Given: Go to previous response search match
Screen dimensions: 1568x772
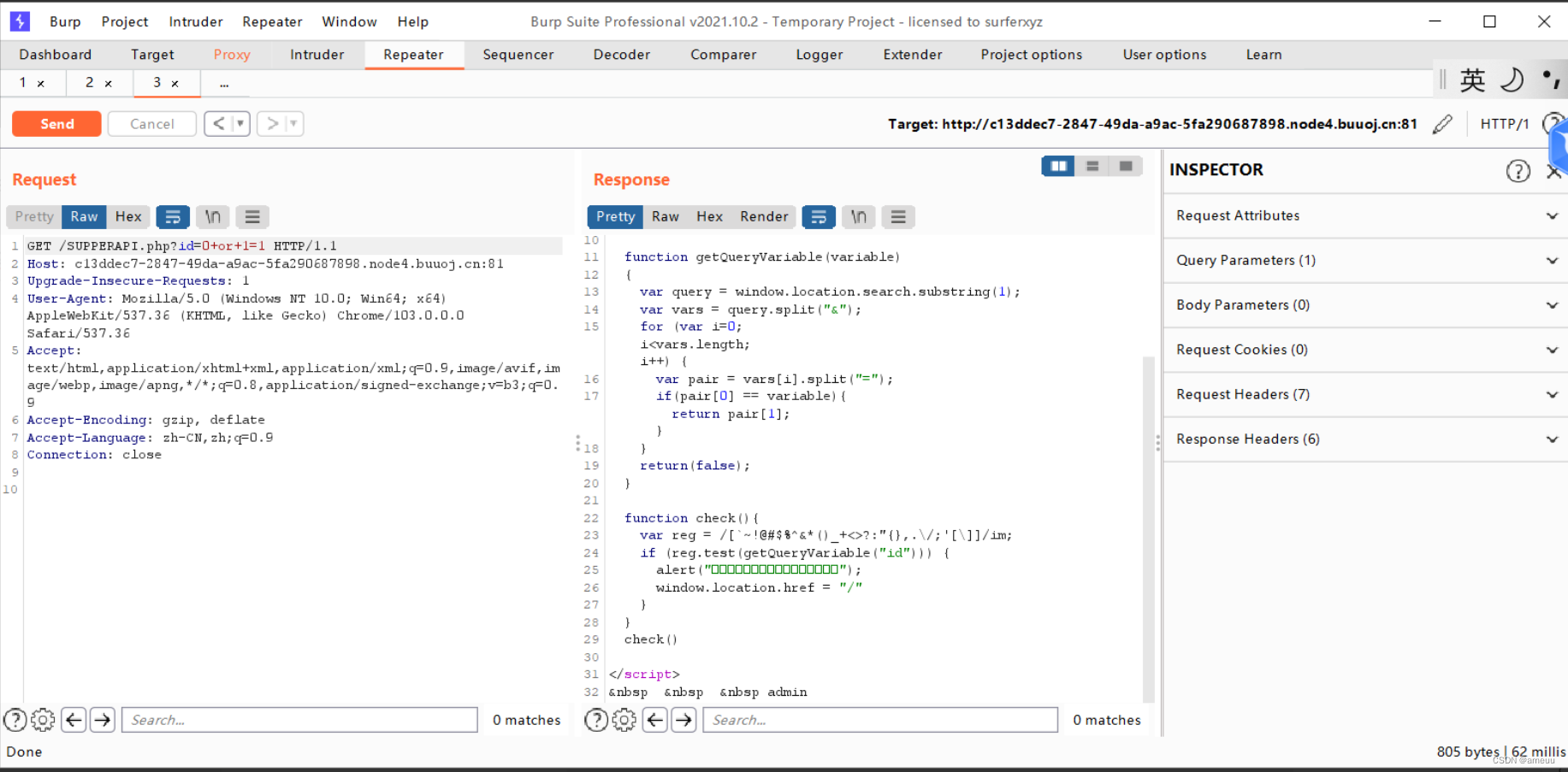Looking at the screenshot, I should tap(655, 720).
